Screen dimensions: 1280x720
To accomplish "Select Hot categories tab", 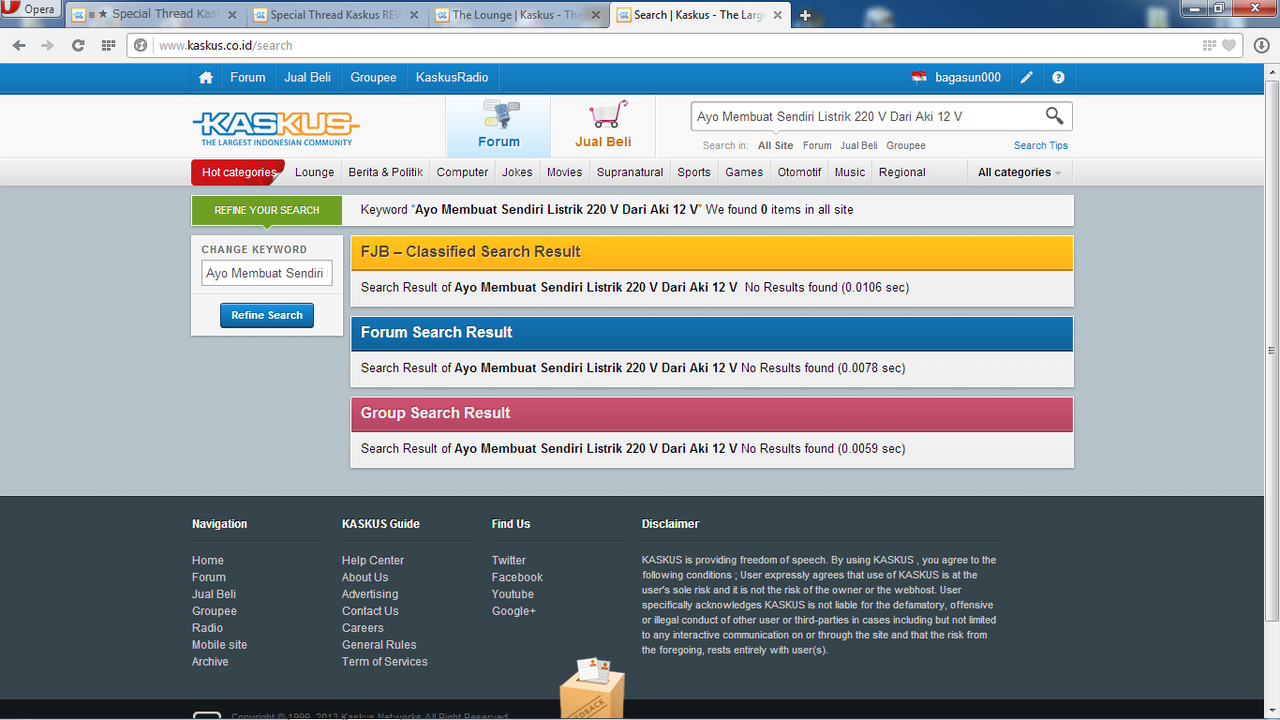I will point(238,172).
